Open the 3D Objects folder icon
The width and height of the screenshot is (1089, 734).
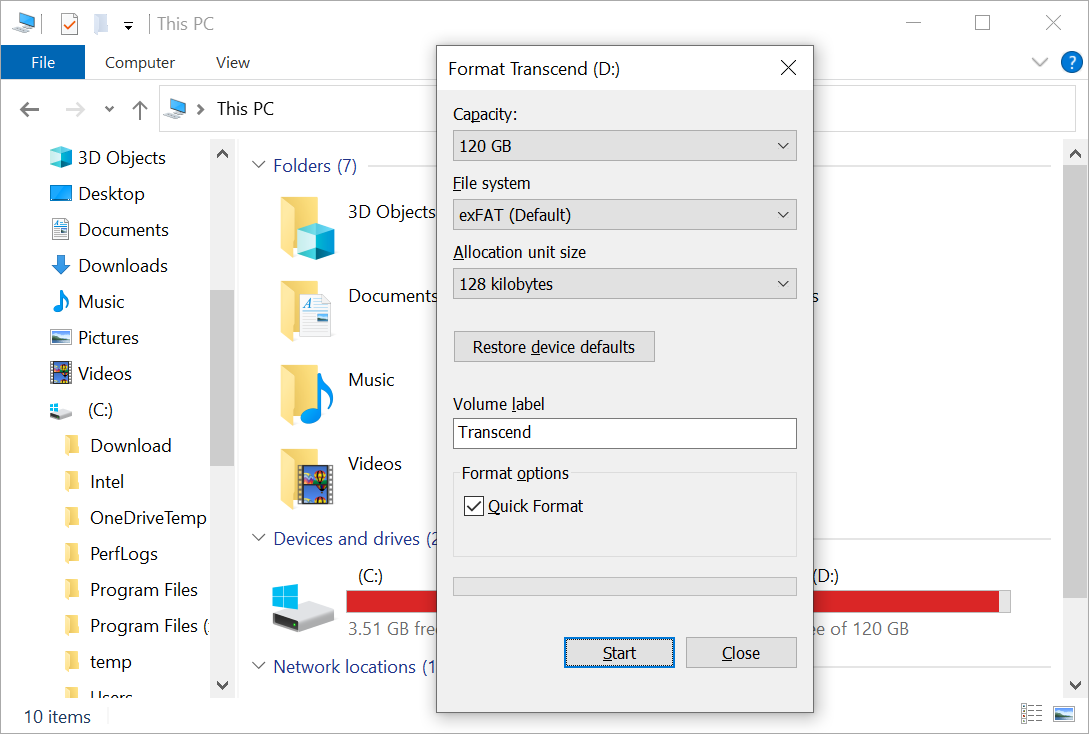click(x=308, y=227)
